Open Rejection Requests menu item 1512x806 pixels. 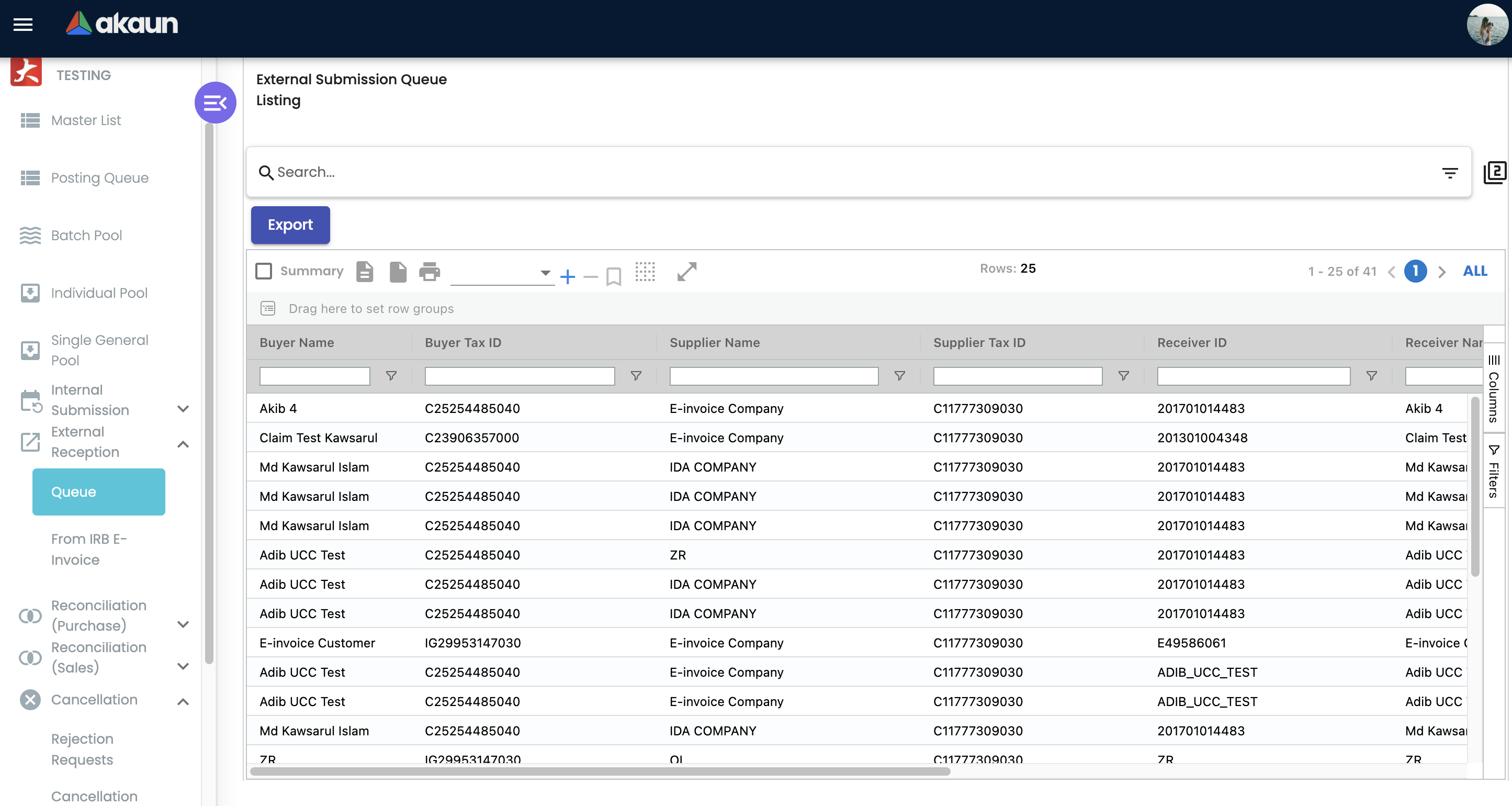pyautogui.click(x=82, y=749)
